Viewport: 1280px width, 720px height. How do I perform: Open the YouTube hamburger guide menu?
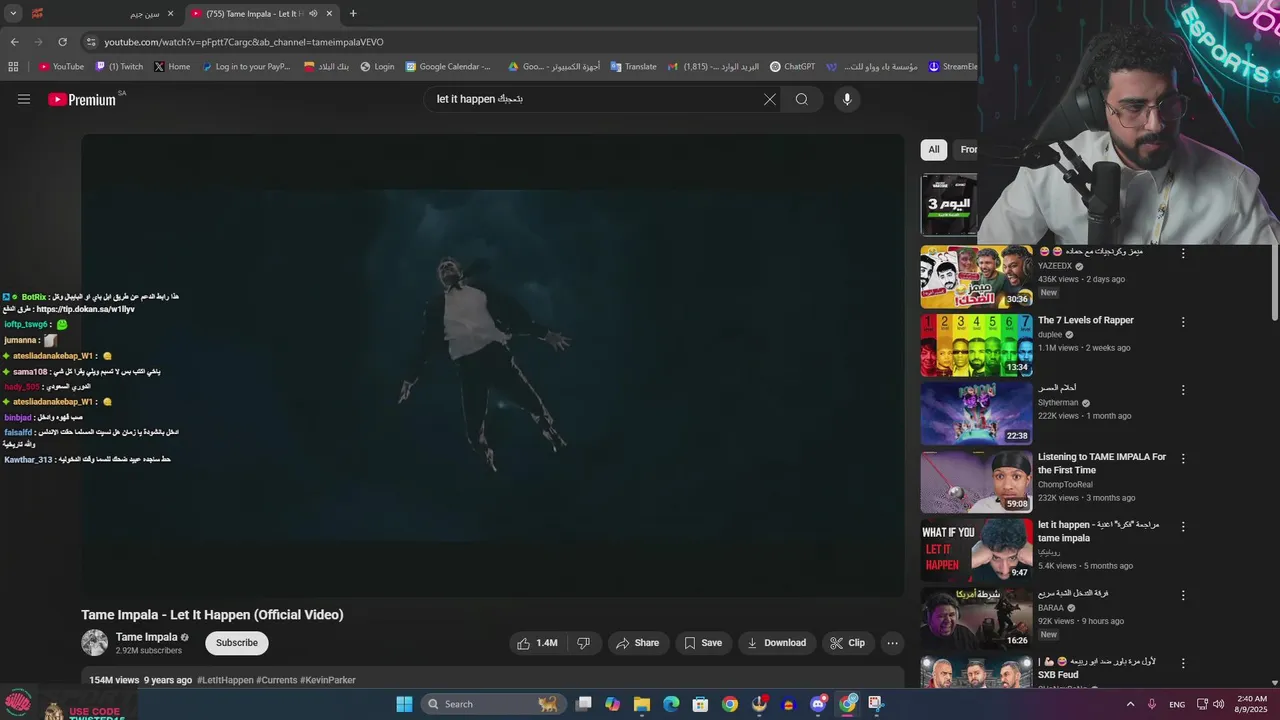(24, 99)
